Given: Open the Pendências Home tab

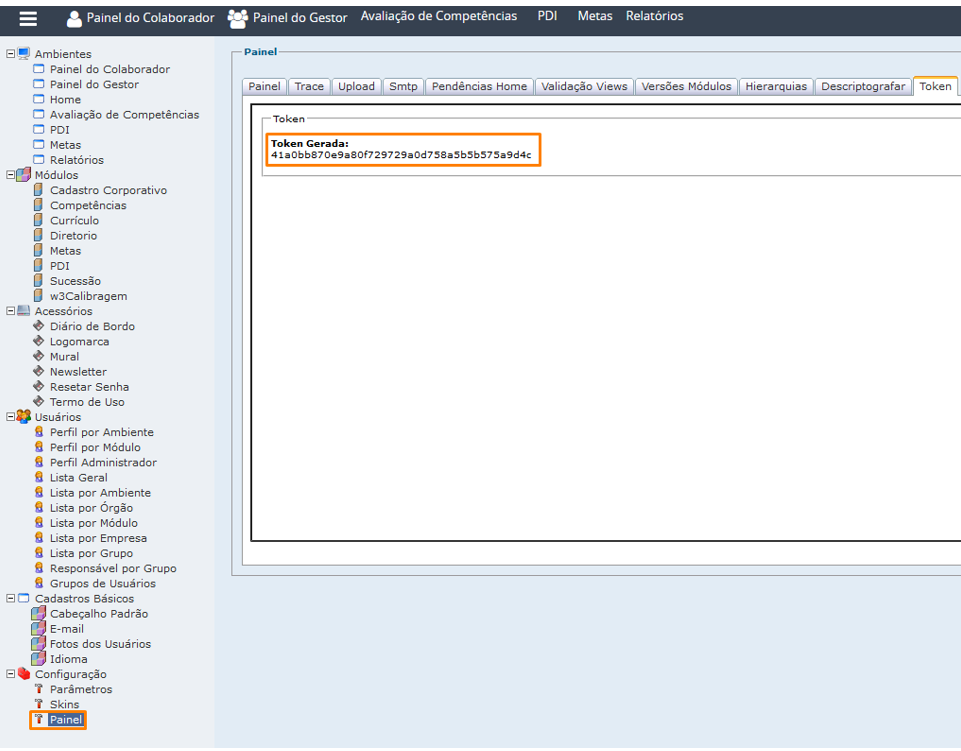Looking at the screenshot, I should 479,87.
